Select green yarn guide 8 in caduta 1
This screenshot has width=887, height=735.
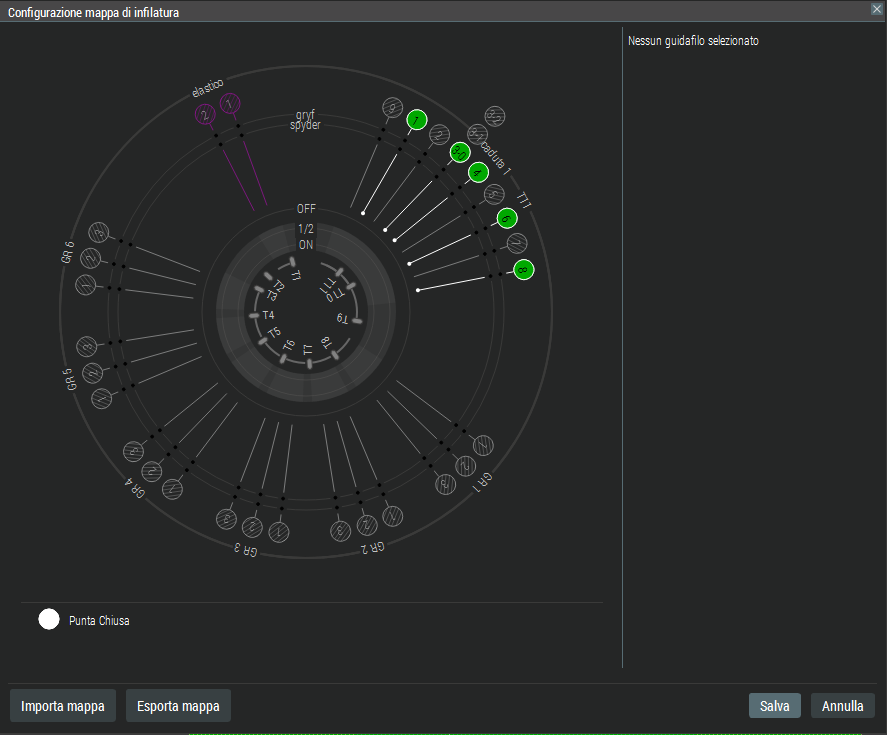pos(524,270)
